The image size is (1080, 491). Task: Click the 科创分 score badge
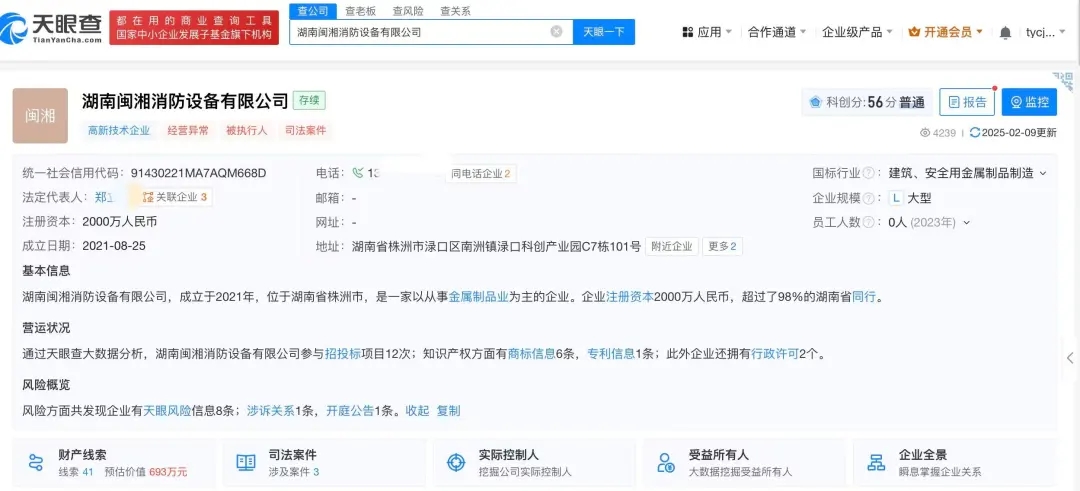(x=866, y=102)
